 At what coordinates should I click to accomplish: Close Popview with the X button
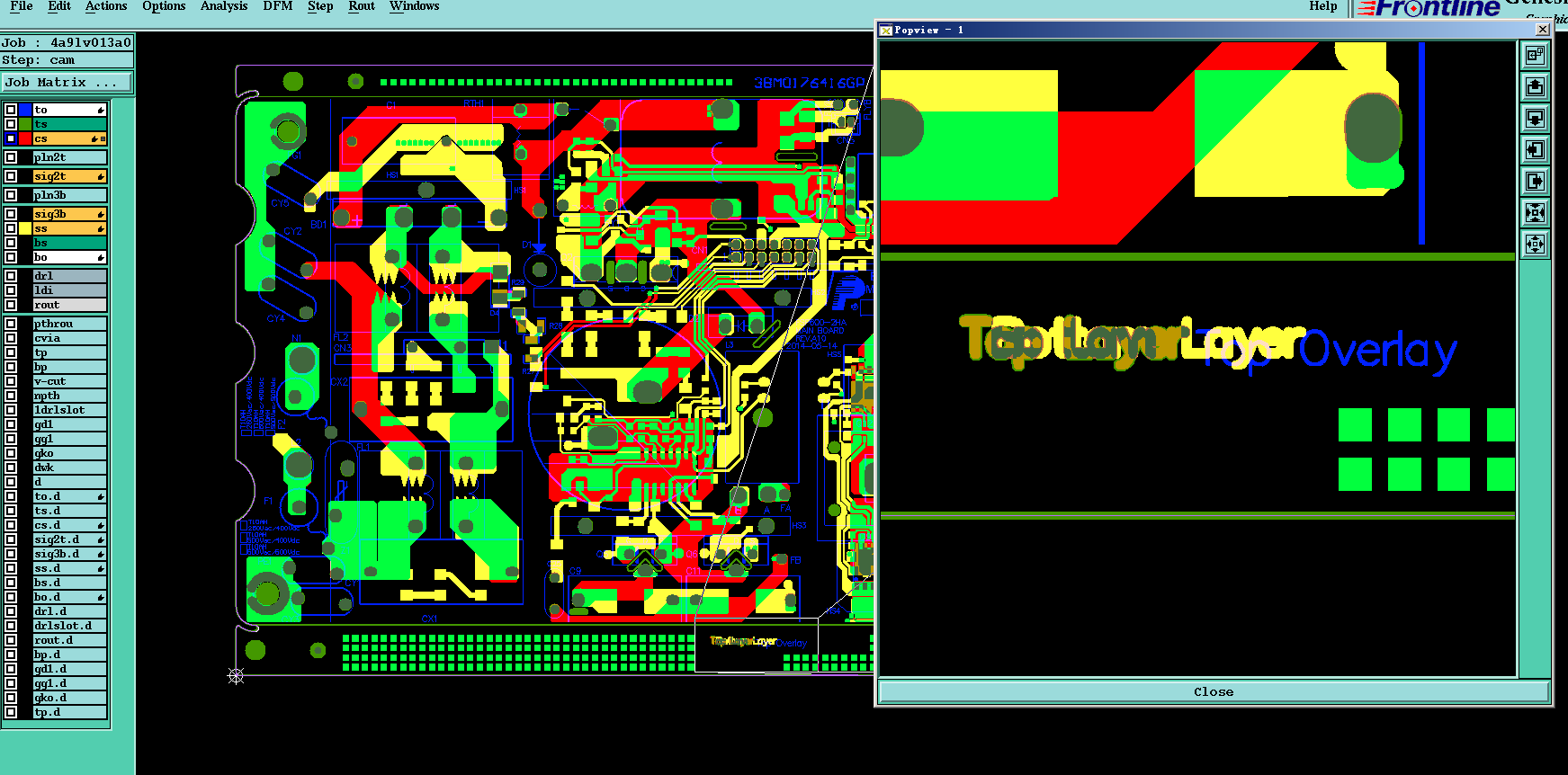coord(1542,30)
